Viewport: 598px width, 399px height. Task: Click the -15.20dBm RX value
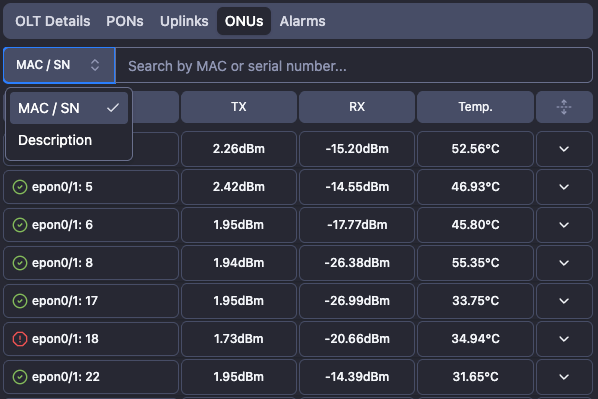pos(357,149)
